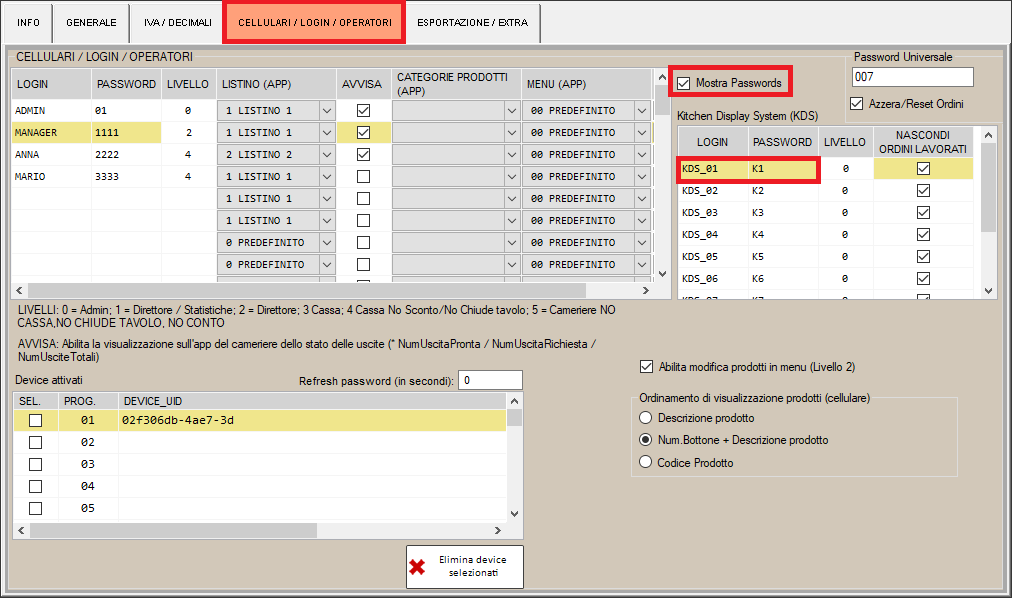The width and height of the screenshot is (1012, 598).
Task: Switch to the IVA / DECIMALI tab
Action: coord(176,22)
